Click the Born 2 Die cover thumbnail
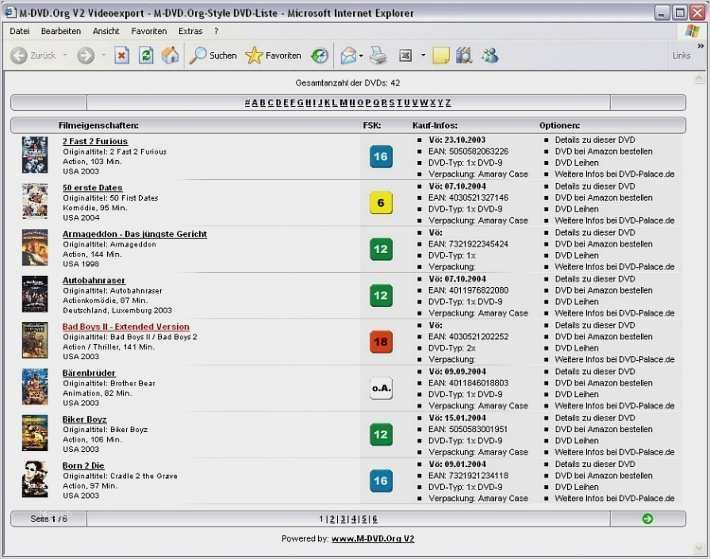710x559 pixels. (35, 479)
